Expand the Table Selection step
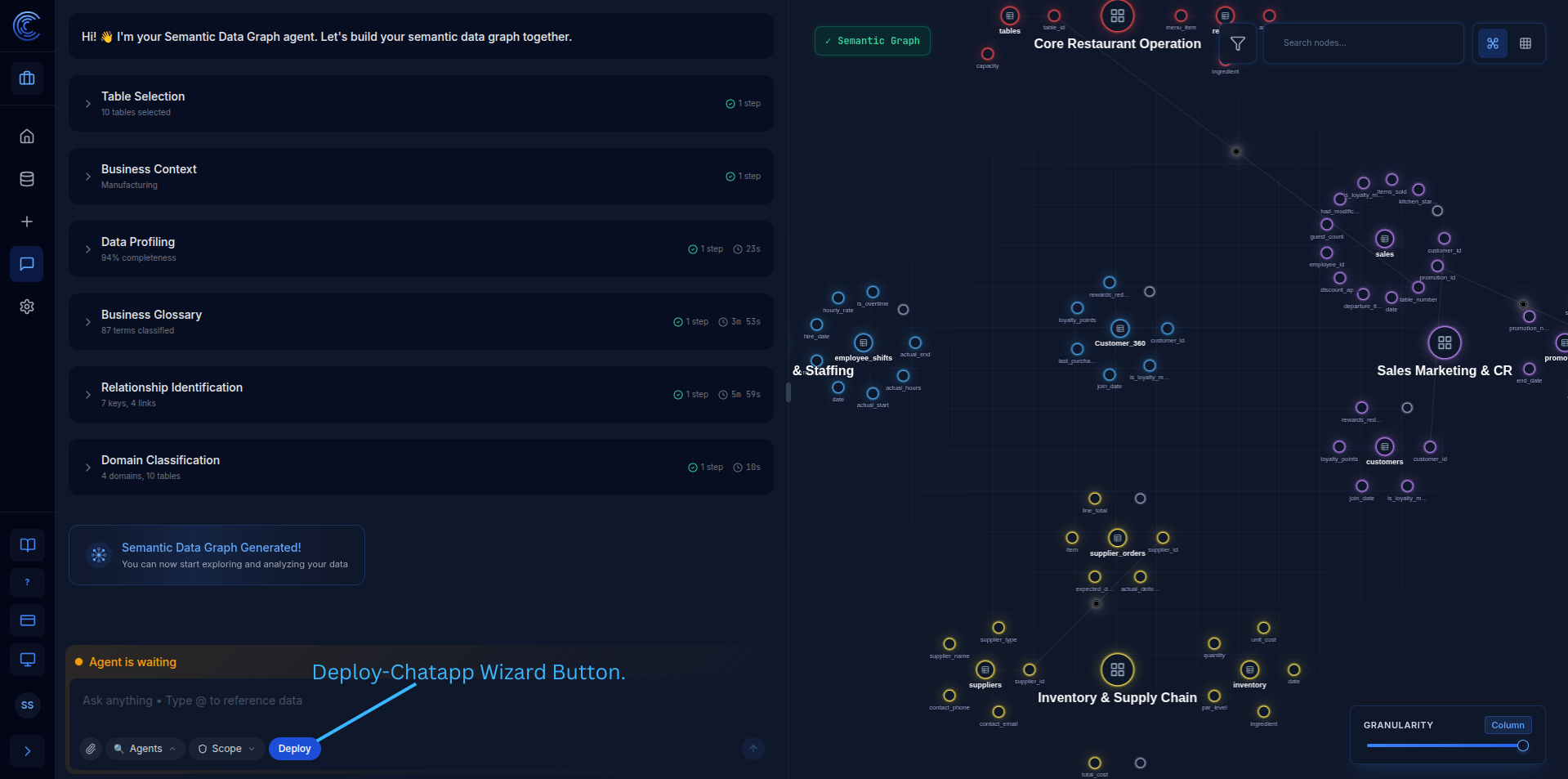Viewport: 1568px width, 779px height. point(421,104)
